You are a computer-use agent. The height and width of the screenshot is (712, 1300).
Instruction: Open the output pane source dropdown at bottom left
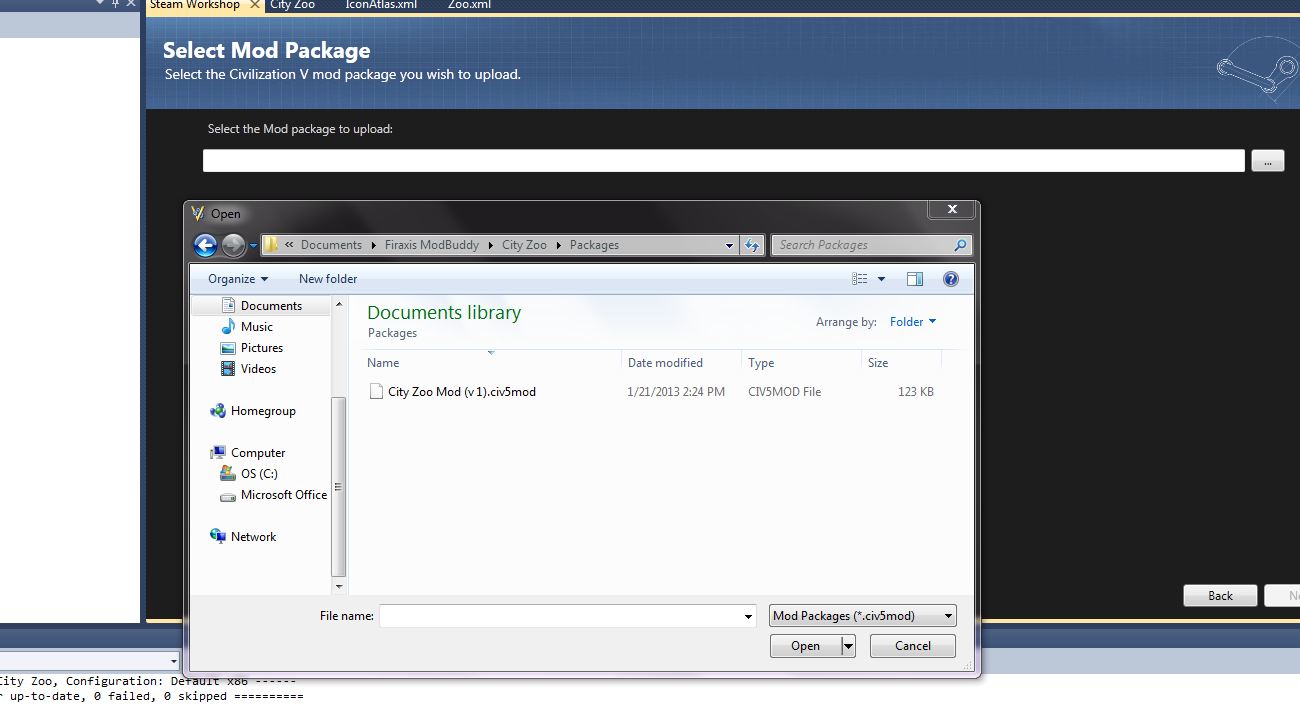pyautogui.click(x=173, y=661)
